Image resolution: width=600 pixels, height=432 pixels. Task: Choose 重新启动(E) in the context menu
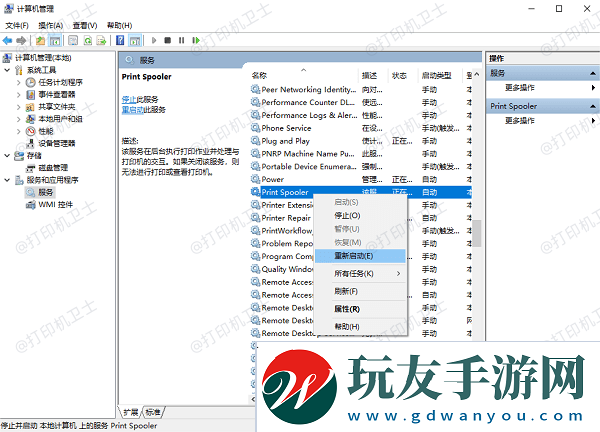(x=360, y=256)
